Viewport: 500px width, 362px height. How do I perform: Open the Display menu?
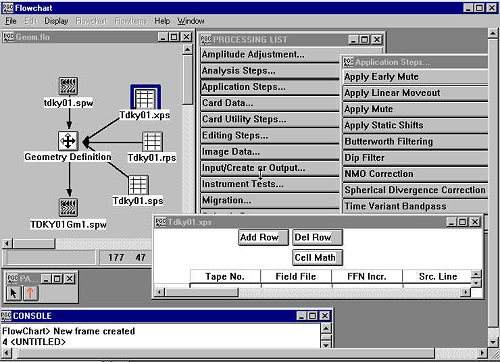tap(56, 21)
